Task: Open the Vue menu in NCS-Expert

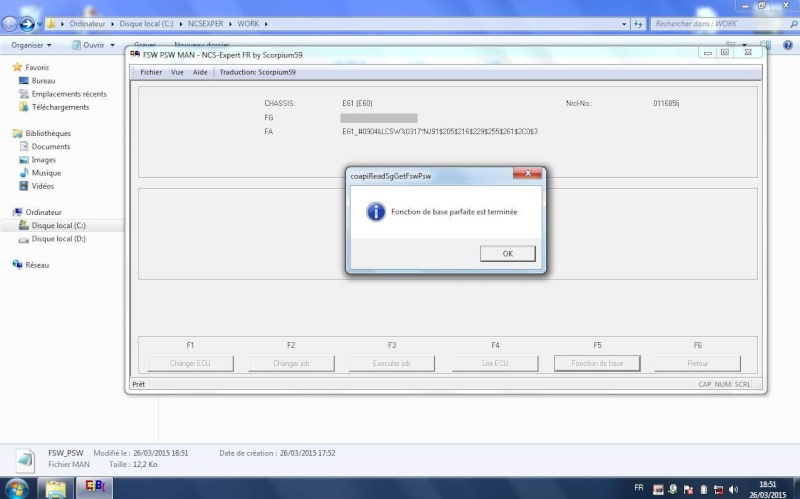Action: tap(177, 72)
